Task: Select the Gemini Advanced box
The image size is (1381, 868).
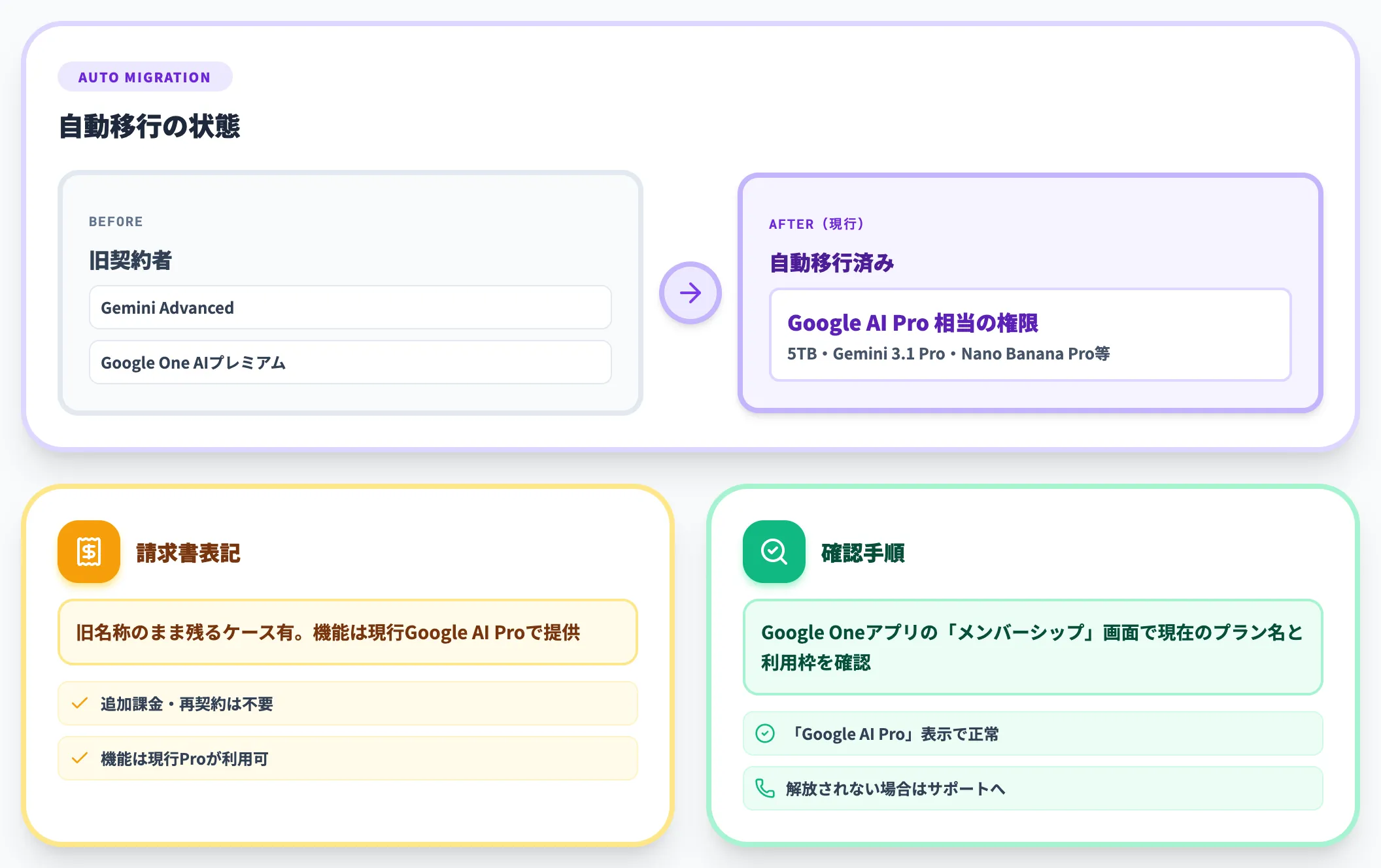Action: tap(350, 307)
